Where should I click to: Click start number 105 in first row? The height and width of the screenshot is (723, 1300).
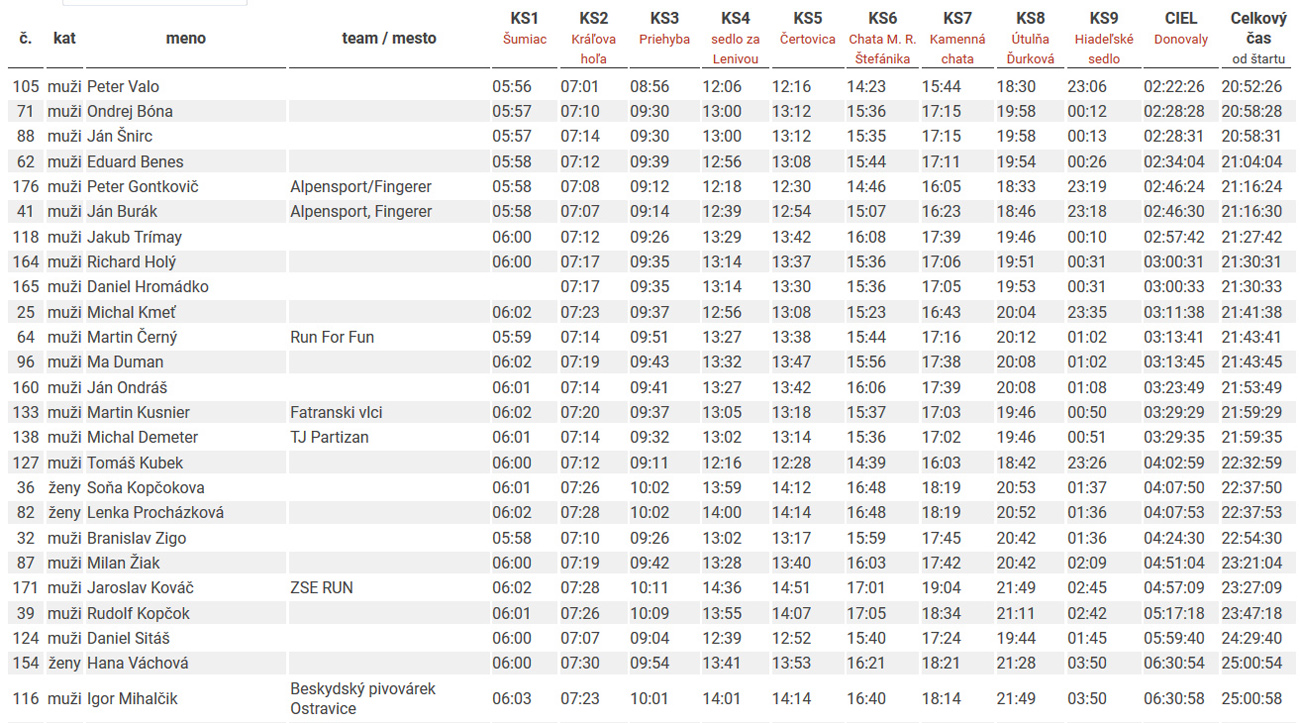[26, 87]
